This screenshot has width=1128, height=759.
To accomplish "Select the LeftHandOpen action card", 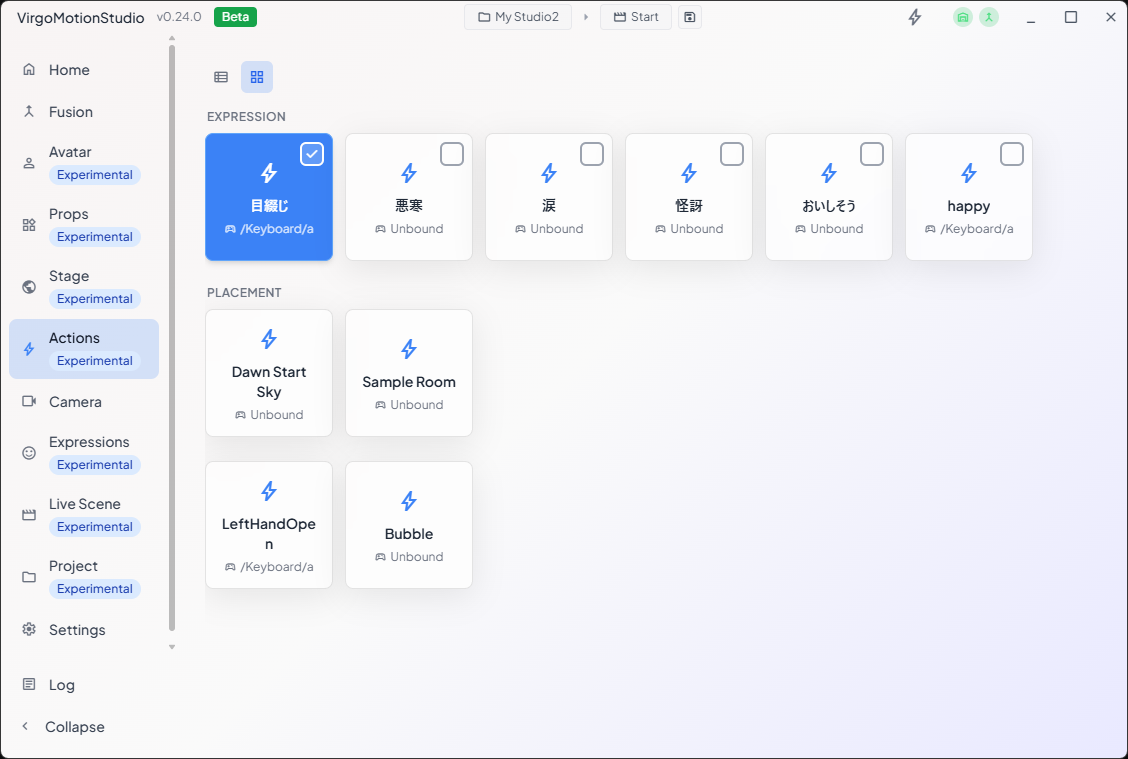I will click(269, 525).
